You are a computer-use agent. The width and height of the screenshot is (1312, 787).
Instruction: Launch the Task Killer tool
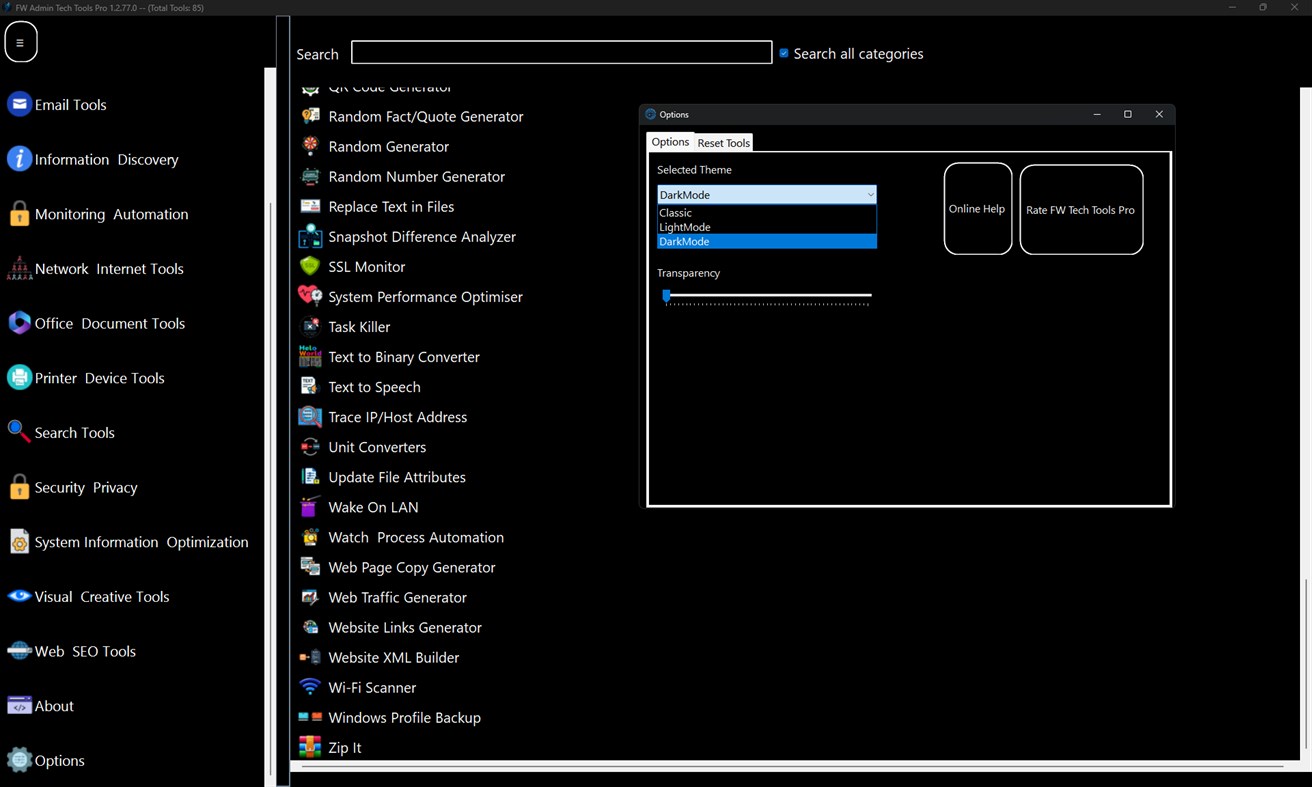(x=359, y=326)
